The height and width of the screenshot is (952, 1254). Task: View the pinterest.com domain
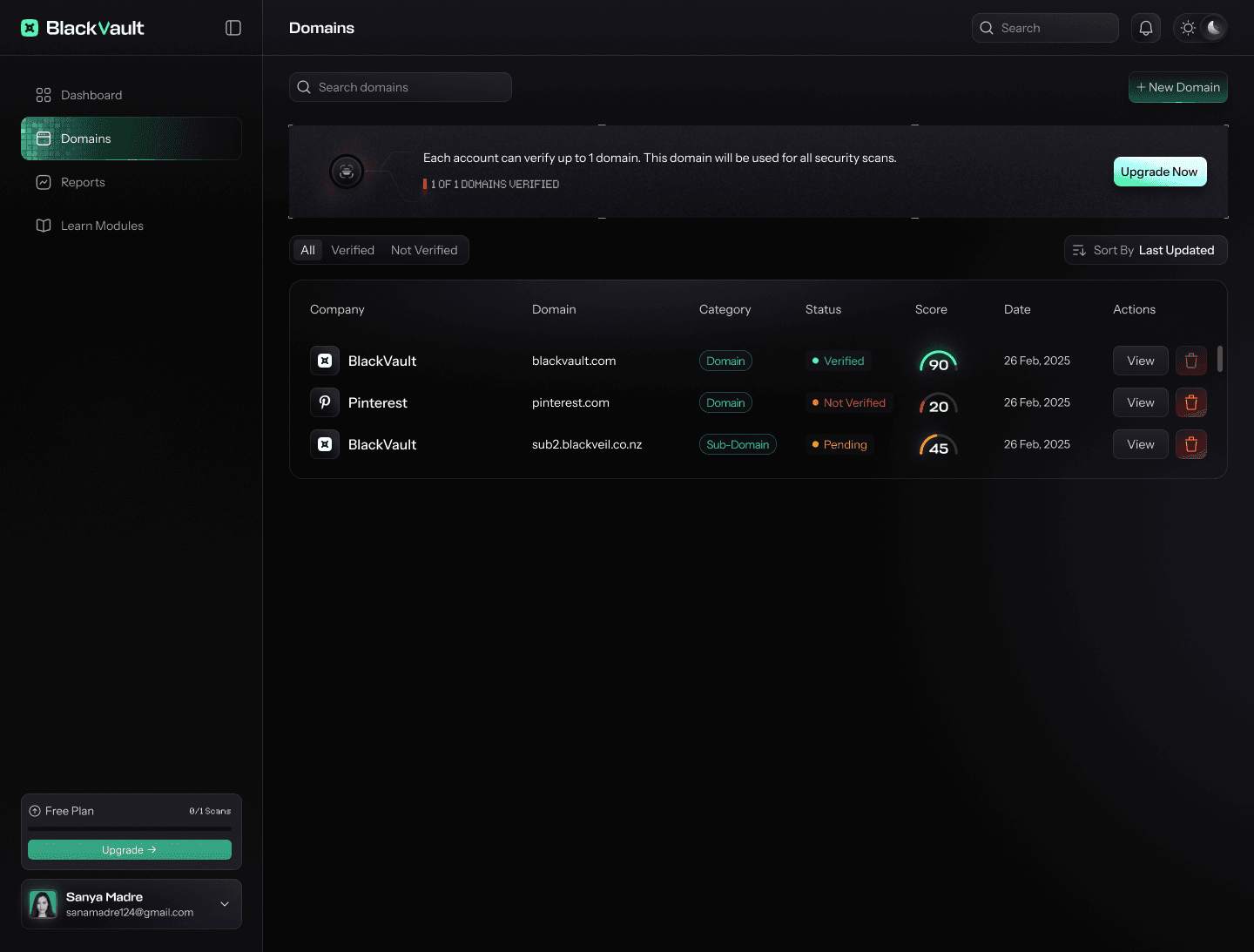pos(1141,402)
